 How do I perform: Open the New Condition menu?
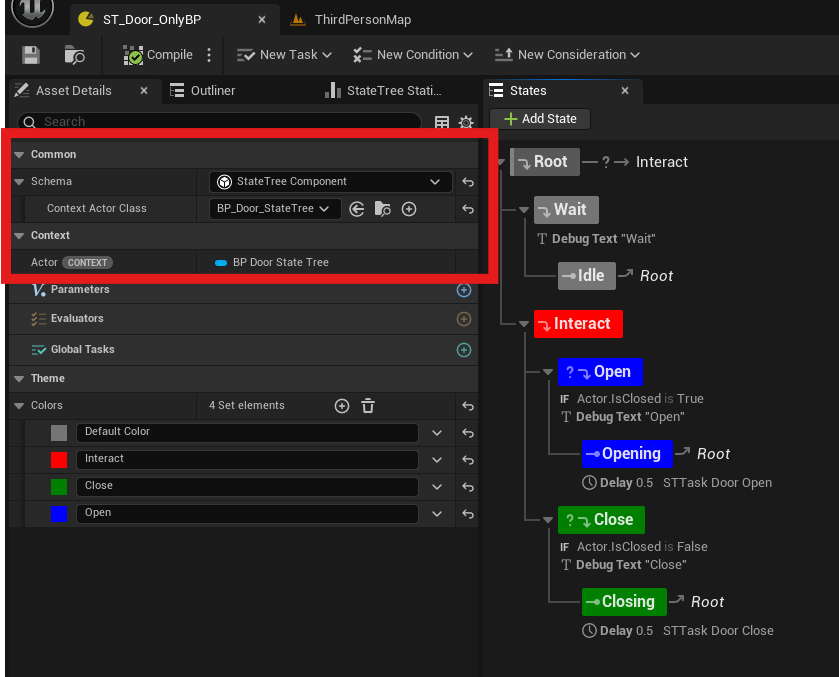(x=412, y=55)
